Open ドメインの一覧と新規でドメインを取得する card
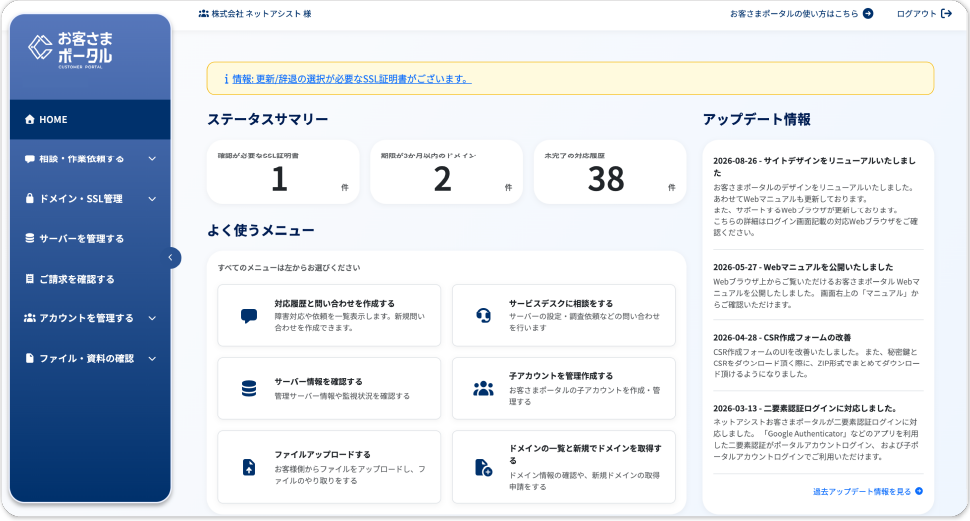Screen dimensions: 970x521 (x=564, y=467)
